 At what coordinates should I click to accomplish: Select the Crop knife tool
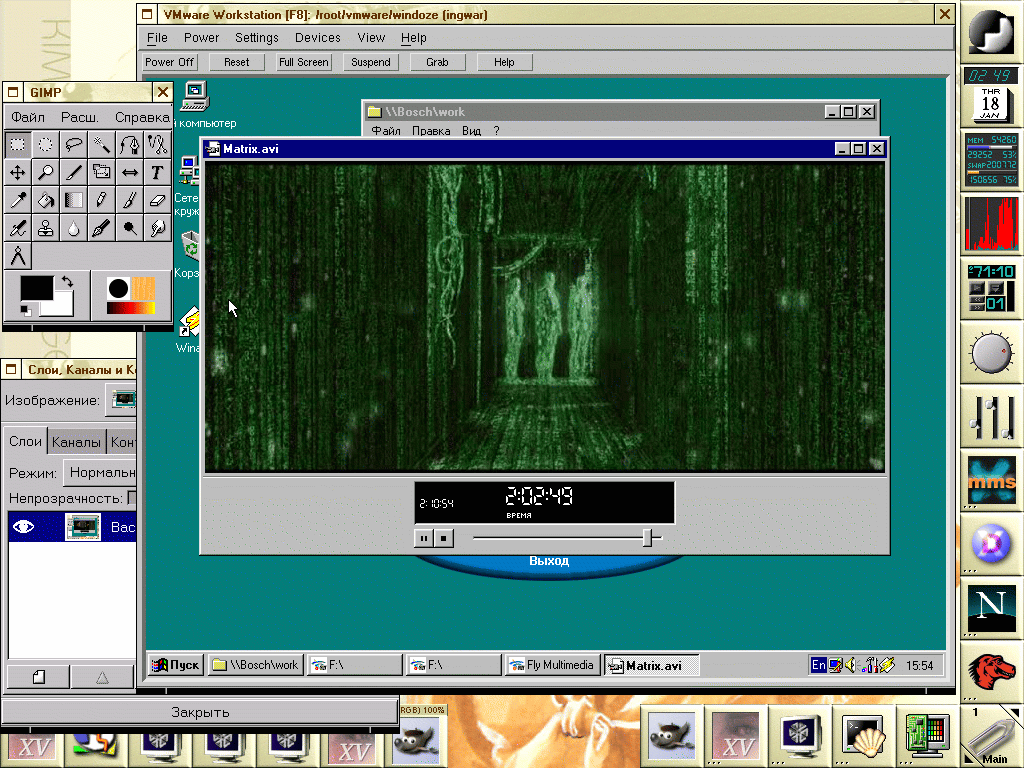[x=74, y=172]
